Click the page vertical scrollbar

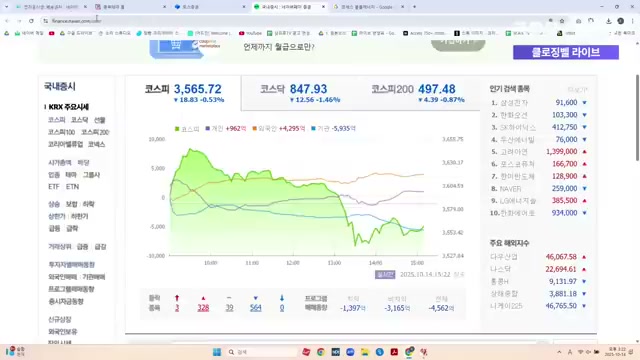[x=637, y=118]
